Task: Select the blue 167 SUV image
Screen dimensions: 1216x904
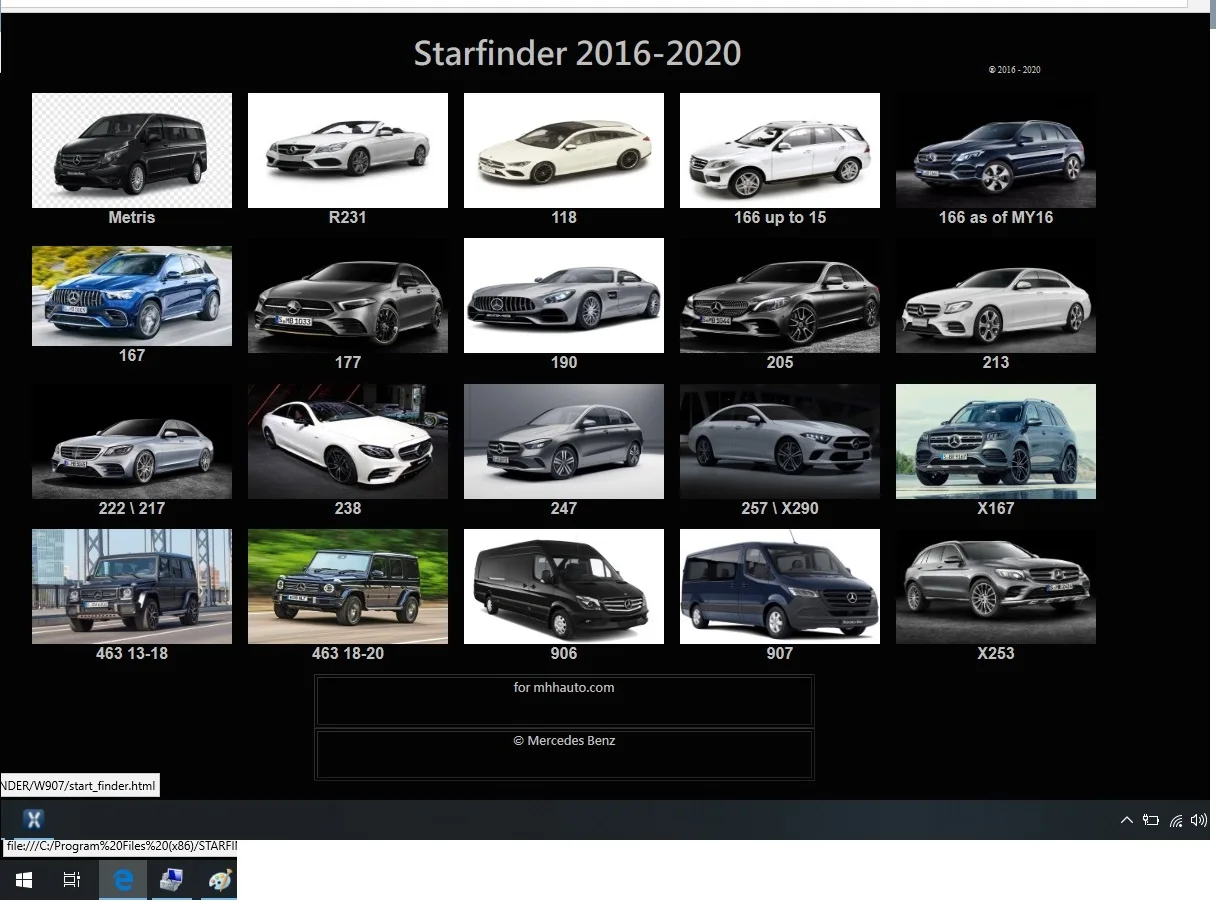Action: pyautogui.click(x=132, y=296)
